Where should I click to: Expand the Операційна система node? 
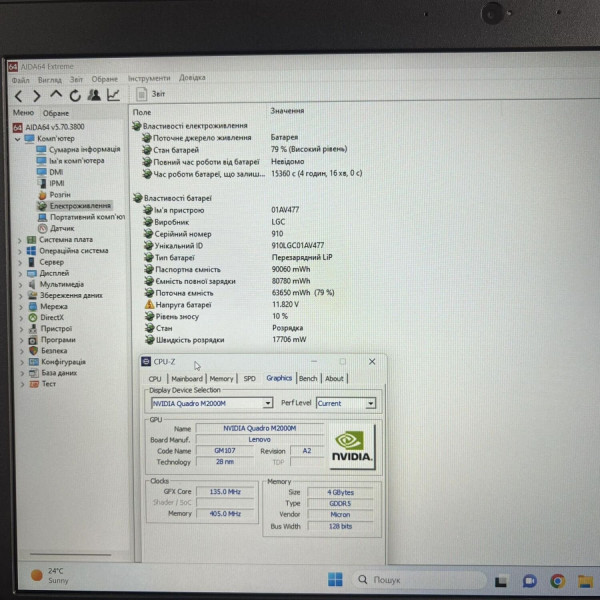point(20,252)
